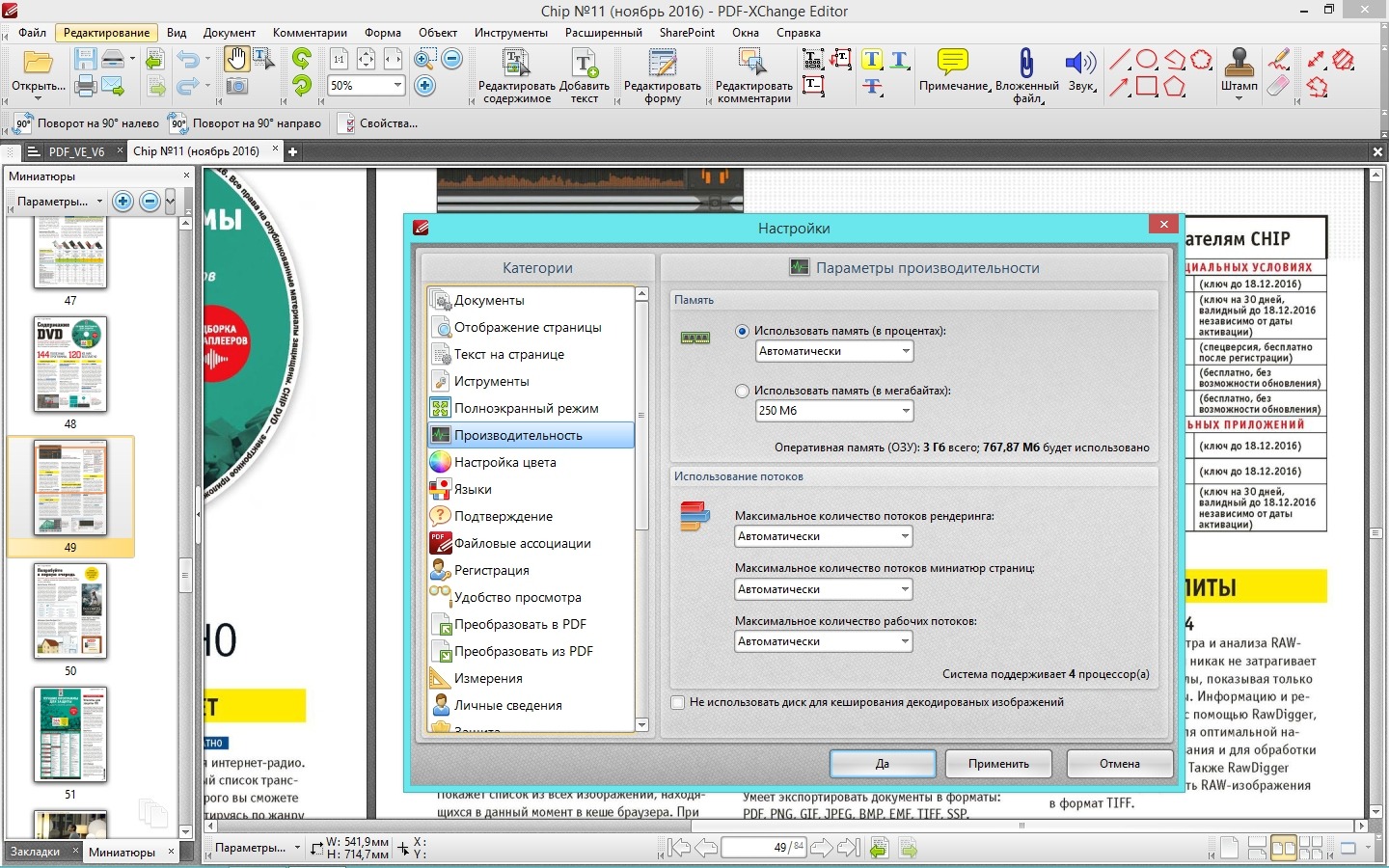Viewport: 1389px width, 868px height.
Task: Click the Open folder icon in toolbar
Action: [x=38, y=64]
